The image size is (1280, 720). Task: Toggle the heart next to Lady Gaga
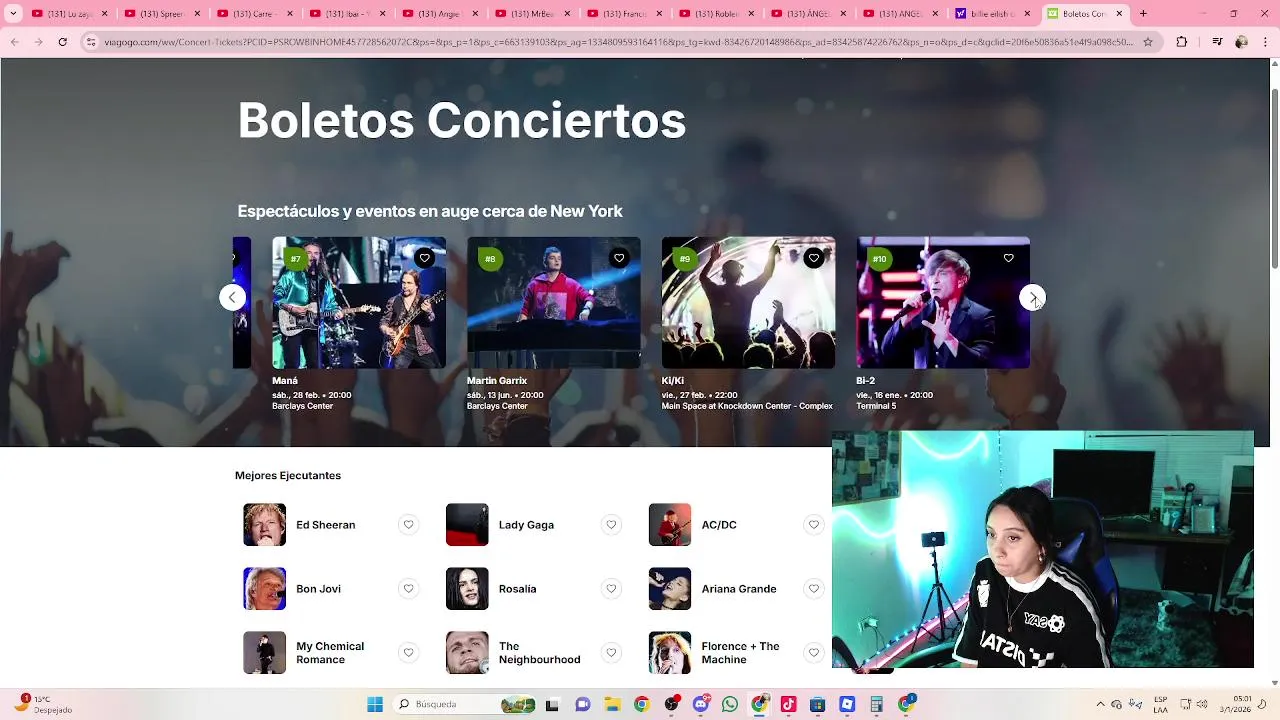(x=611, y=525)
